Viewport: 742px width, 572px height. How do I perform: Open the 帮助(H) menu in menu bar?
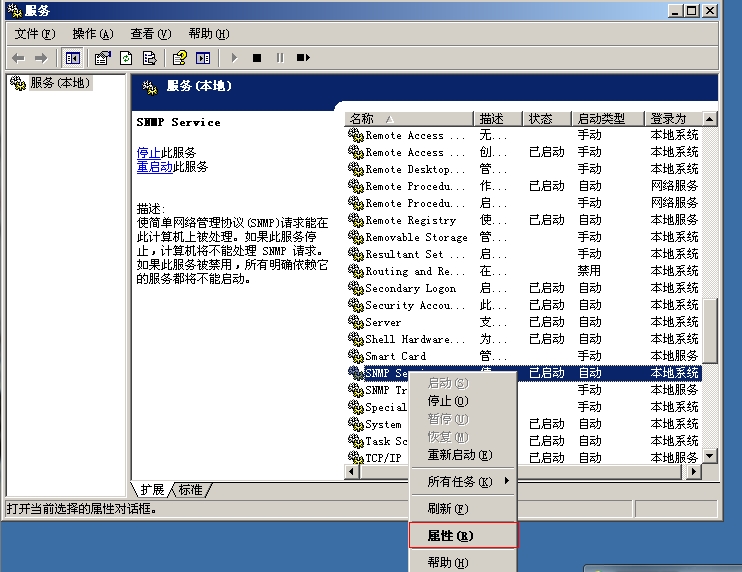tap(209, 34)
